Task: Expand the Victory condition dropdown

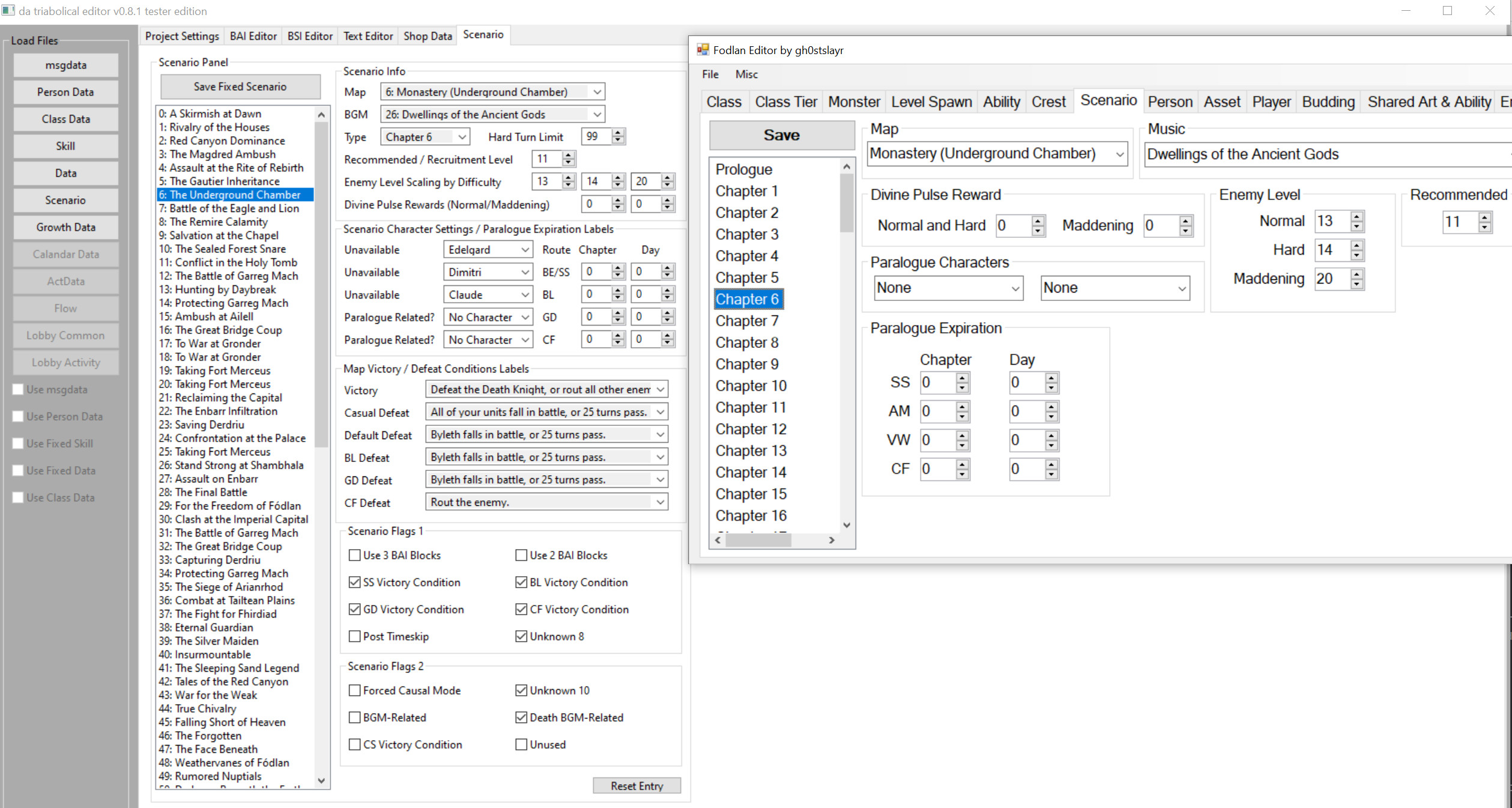Action: 659,389
